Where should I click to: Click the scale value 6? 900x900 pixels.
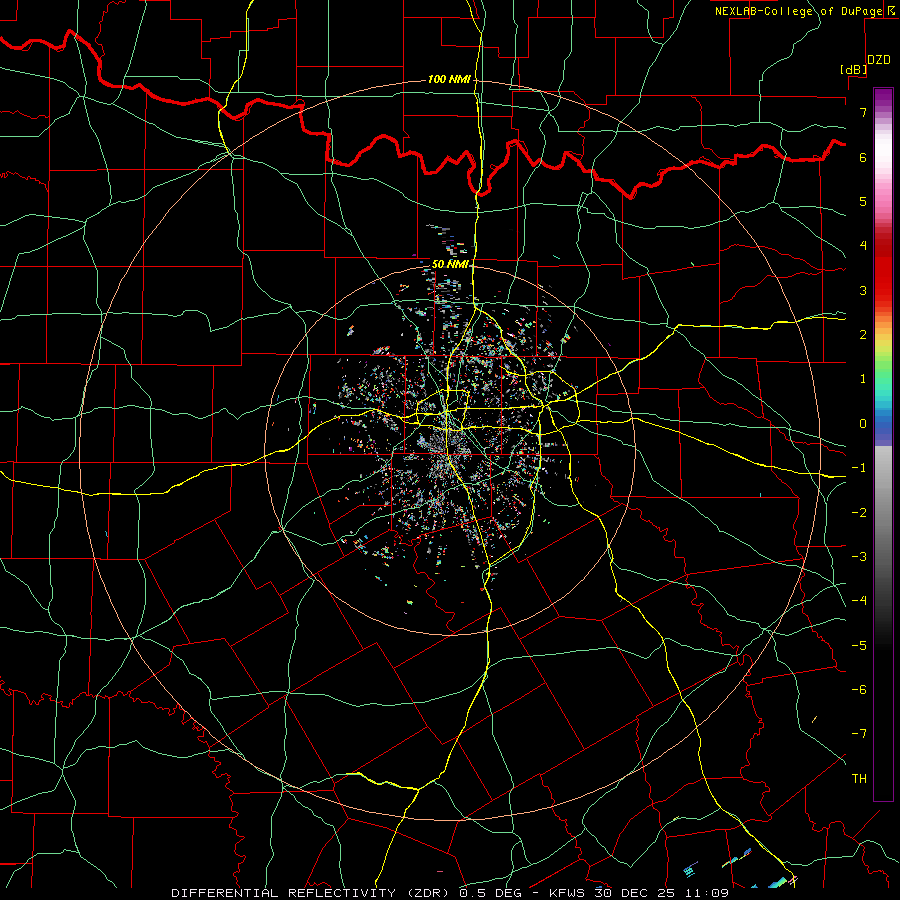pyautogui.click(x=863, y=157)
